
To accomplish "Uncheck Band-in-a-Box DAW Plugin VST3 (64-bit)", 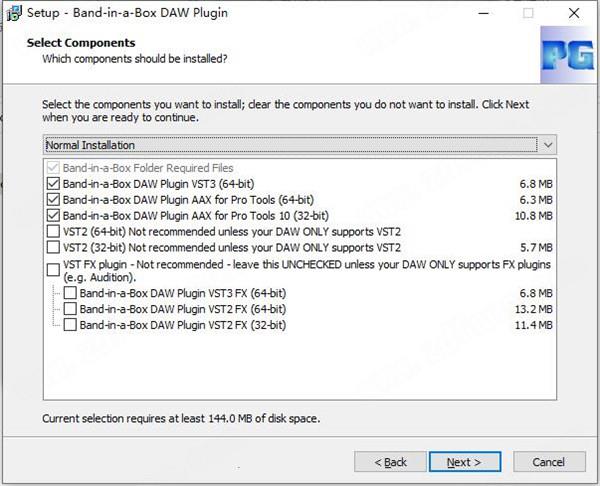I will tap(53, 184).
